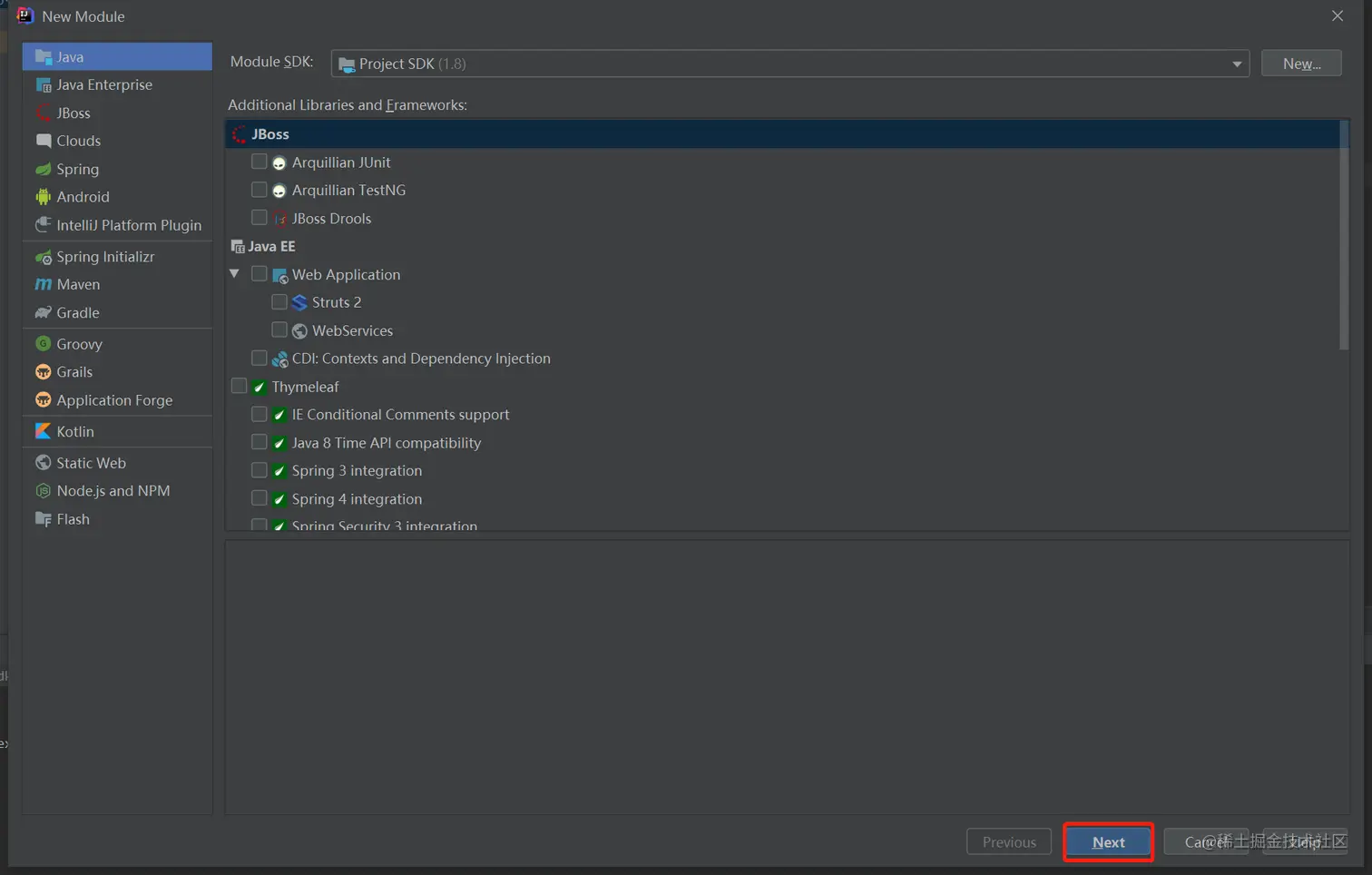Click the Struts 2 icon
This screenshot has height=875, width=1372.
pos(299,302)
